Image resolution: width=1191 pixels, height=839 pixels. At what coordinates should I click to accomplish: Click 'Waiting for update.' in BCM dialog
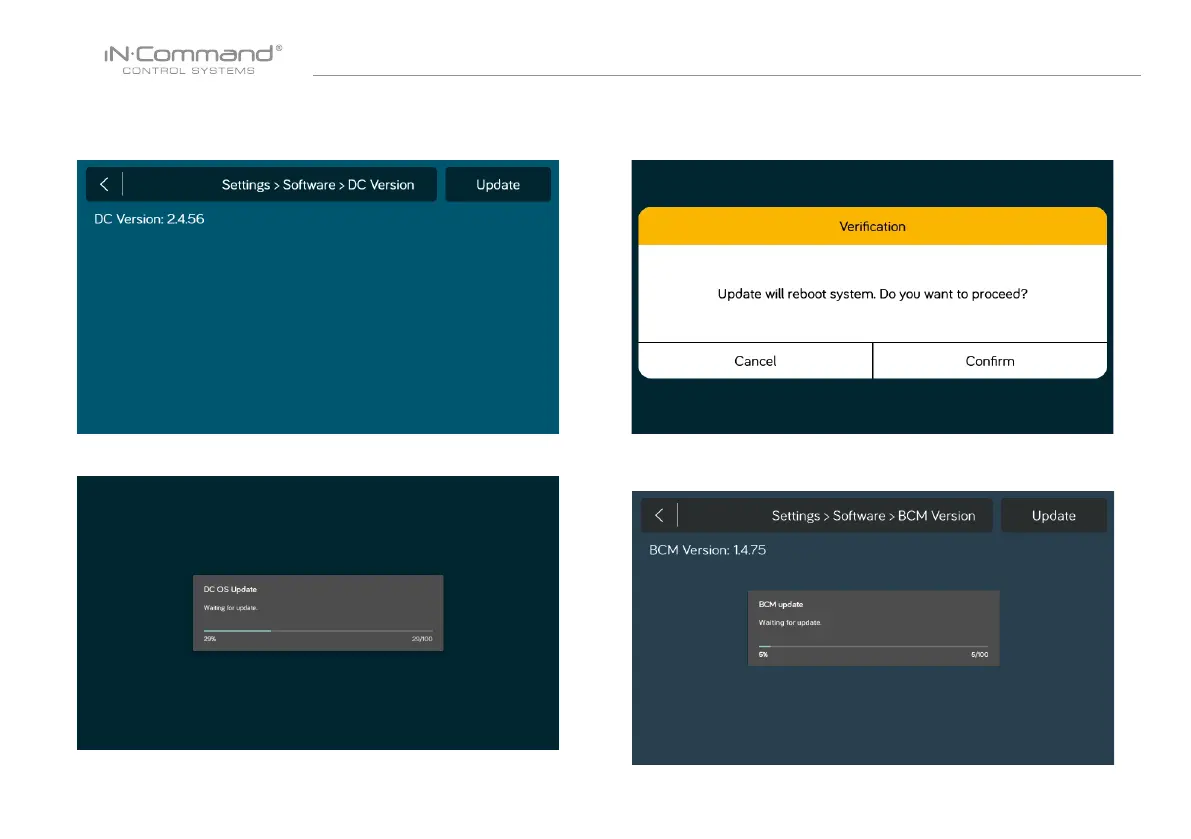tap(790, 623)
